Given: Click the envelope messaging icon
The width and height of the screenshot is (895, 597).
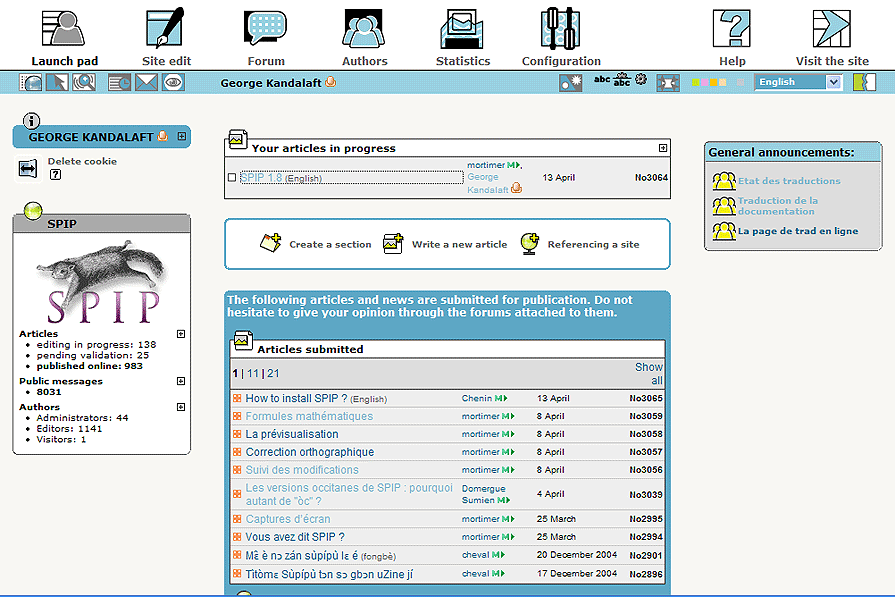Looking at the screenshot, I should [147, 83].
